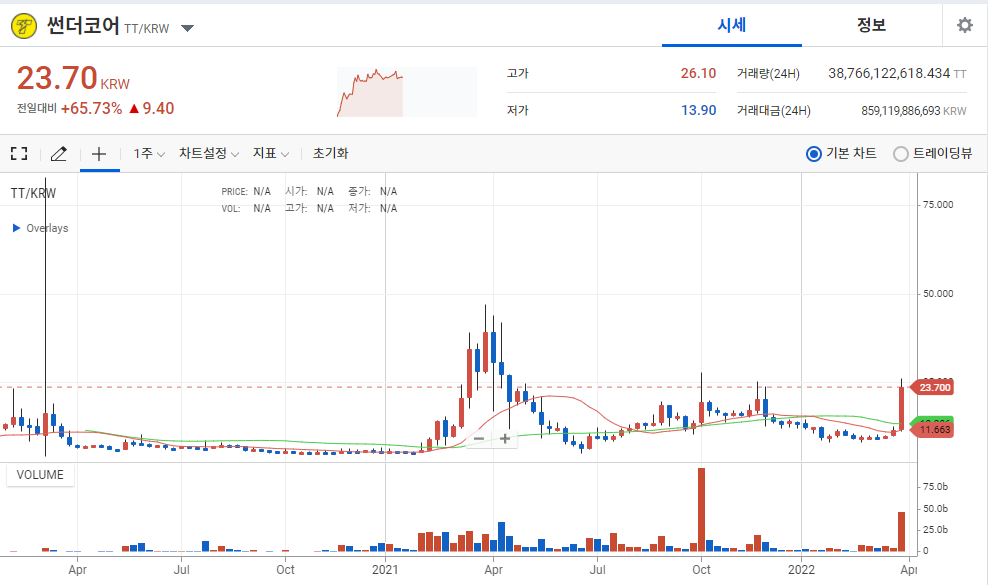Screen dimensions: 988x585
Task: Click the TT/KRW chart title label
Action: coord(33,193)
